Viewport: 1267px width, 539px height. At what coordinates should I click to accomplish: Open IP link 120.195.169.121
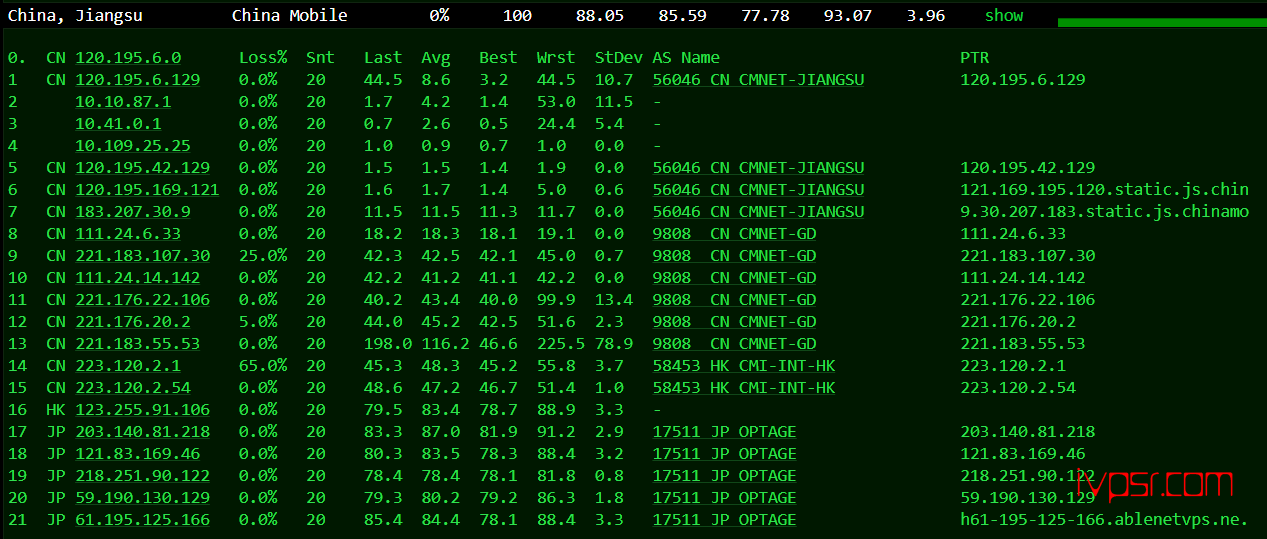coord(147,190)
